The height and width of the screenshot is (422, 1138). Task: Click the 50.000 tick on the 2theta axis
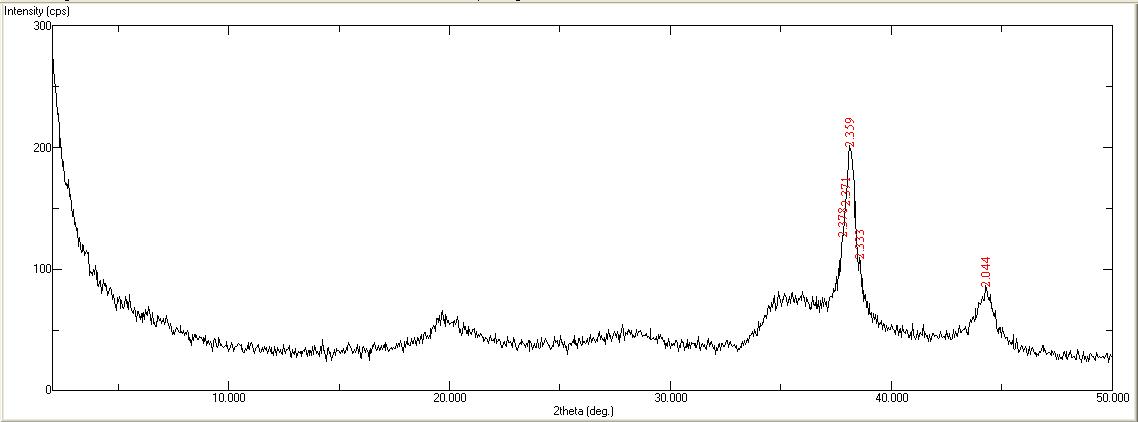click(1111, 398)
